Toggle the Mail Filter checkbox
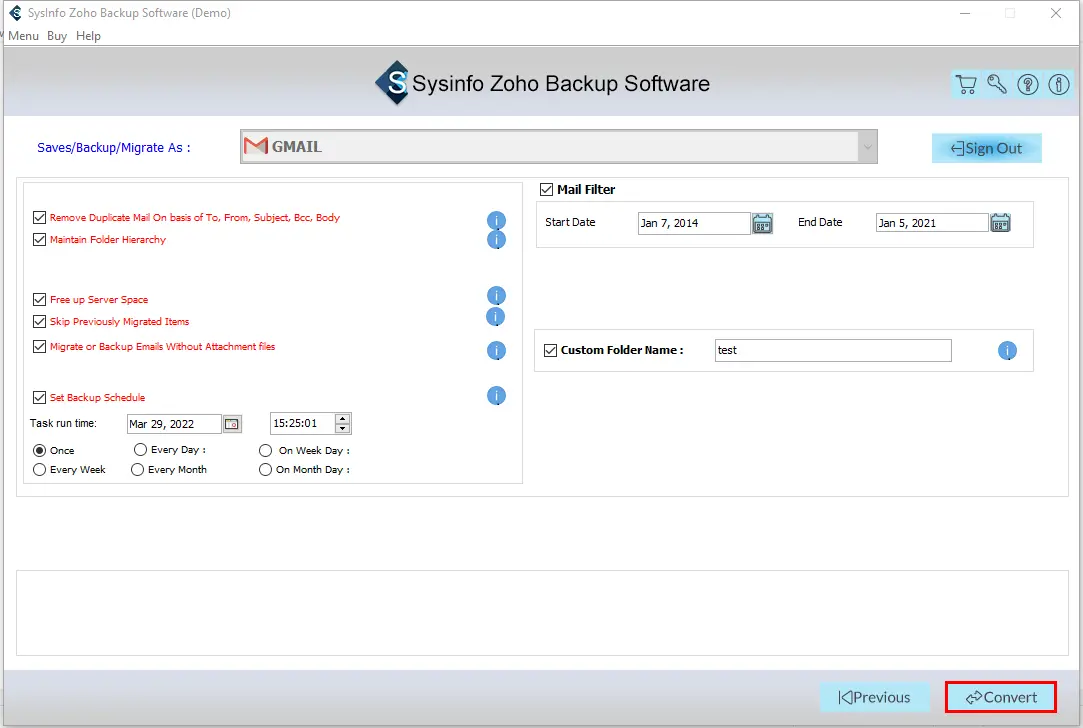Image resolution: width=1083 pixels, height=728 pixels. tap(547, 190)
